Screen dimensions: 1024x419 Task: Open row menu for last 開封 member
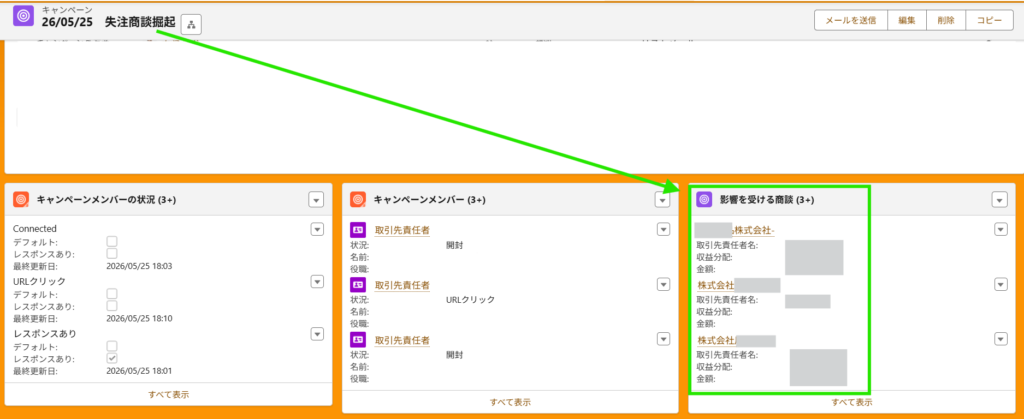tap(664, 339)
